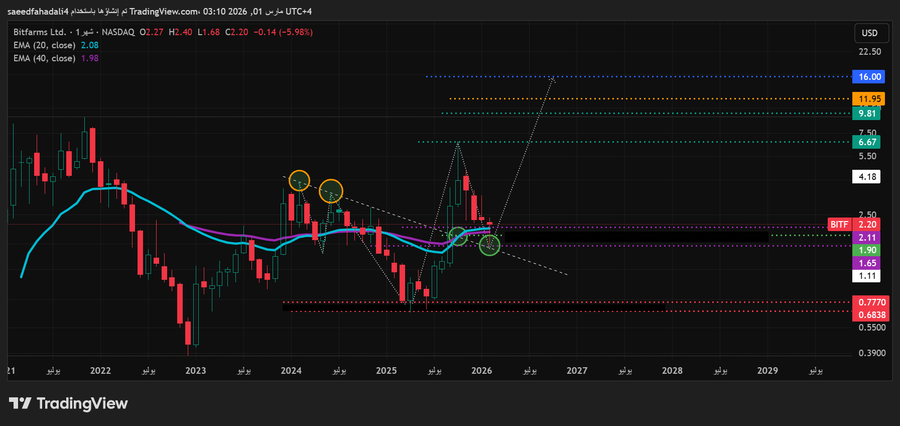Click the EMA 40 value 1.98
This screenshot has width=900, height=426.
tap(90, 58)
